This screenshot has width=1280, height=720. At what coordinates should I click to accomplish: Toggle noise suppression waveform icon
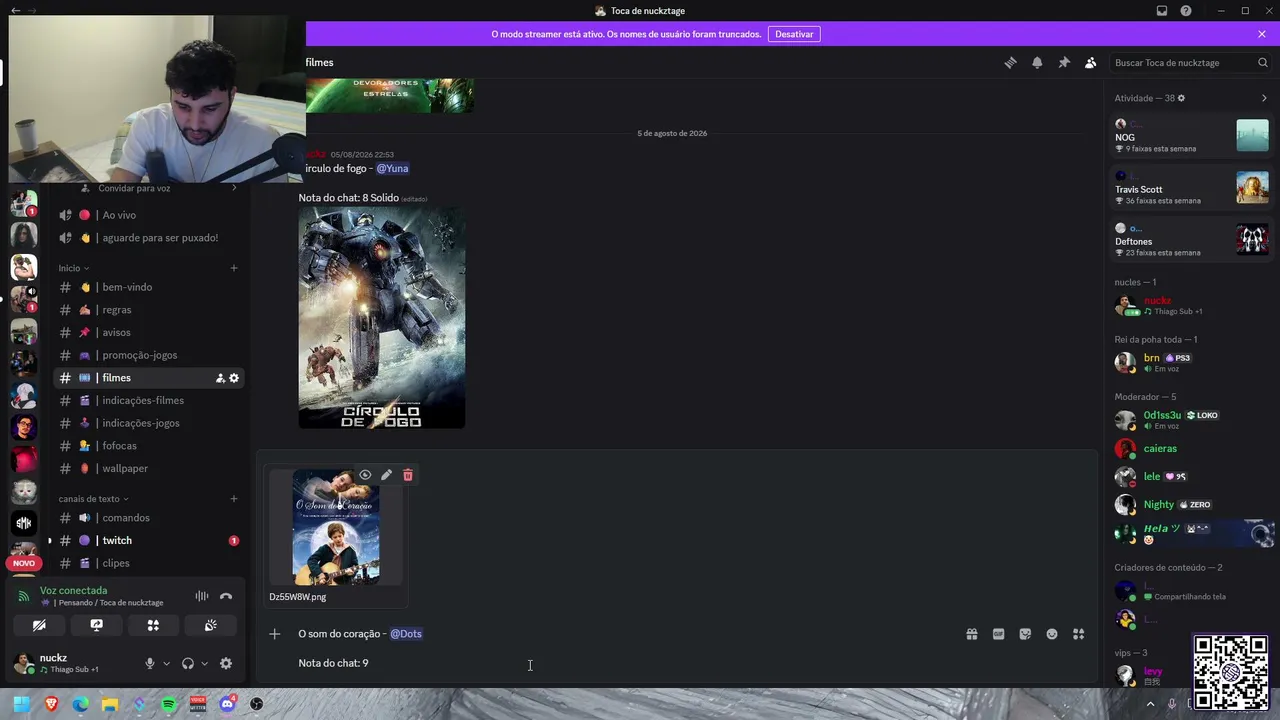pos(202,596)
